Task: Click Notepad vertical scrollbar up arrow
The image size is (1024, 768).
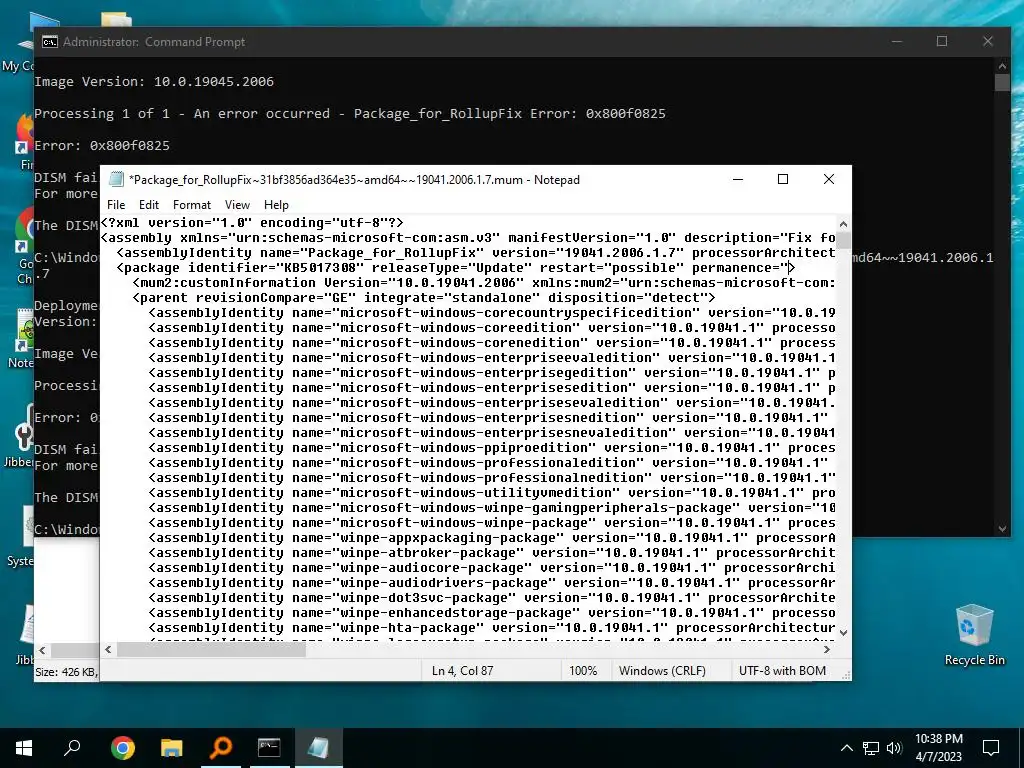Action: click(x=843, y=223)
